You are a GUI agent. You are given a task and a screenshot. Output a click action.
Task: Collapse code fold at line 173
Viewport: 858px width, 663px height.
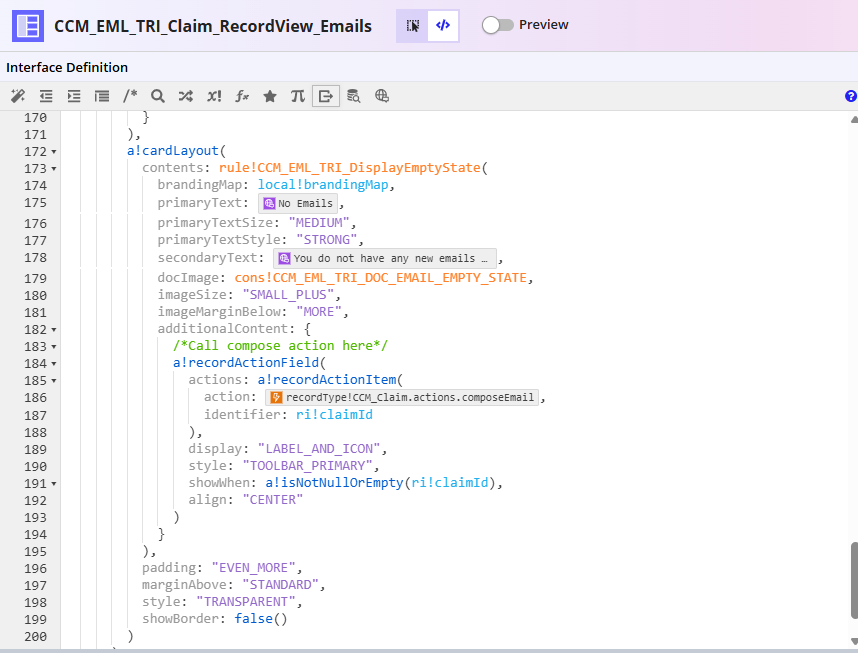54,168
